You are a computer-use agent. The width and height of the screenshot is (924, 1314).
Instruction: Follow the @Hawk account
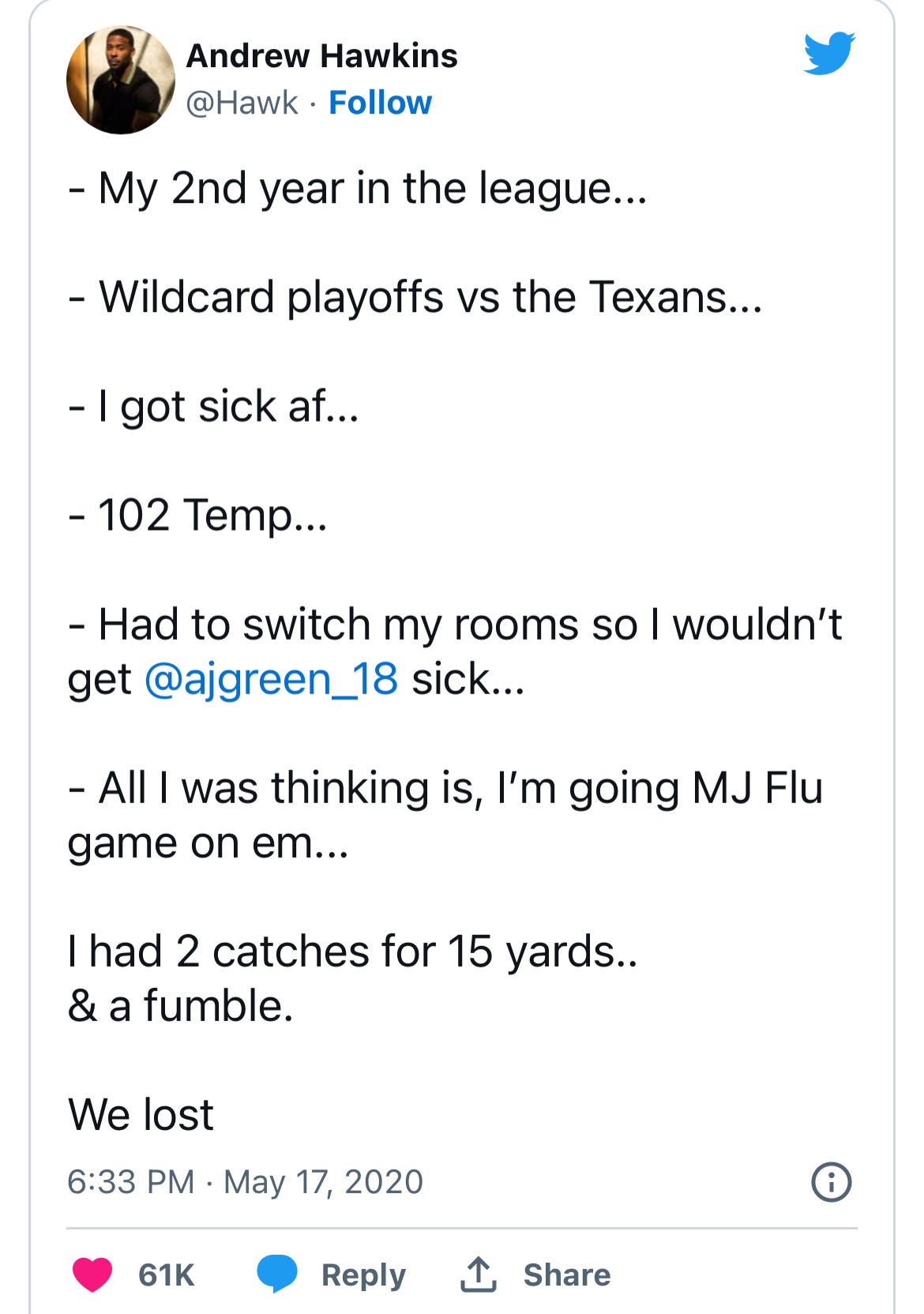pos(380,103)
